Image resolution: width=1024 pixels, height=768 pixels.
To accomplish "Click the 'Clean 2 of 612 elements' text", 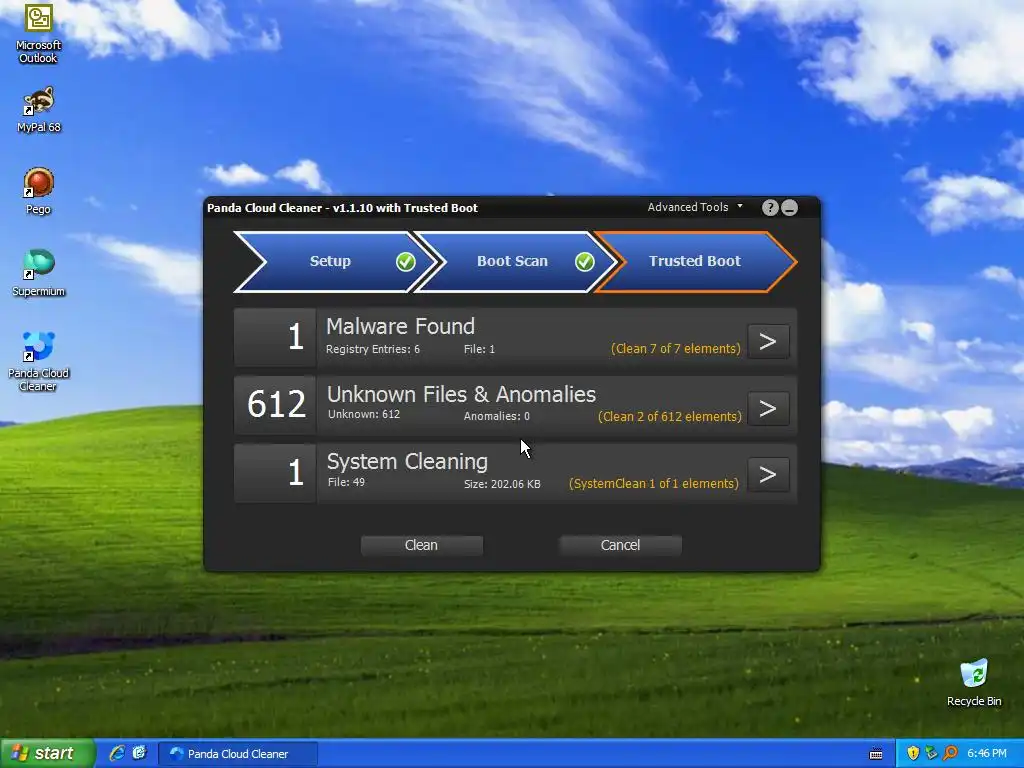I will [x=670, y=417].
